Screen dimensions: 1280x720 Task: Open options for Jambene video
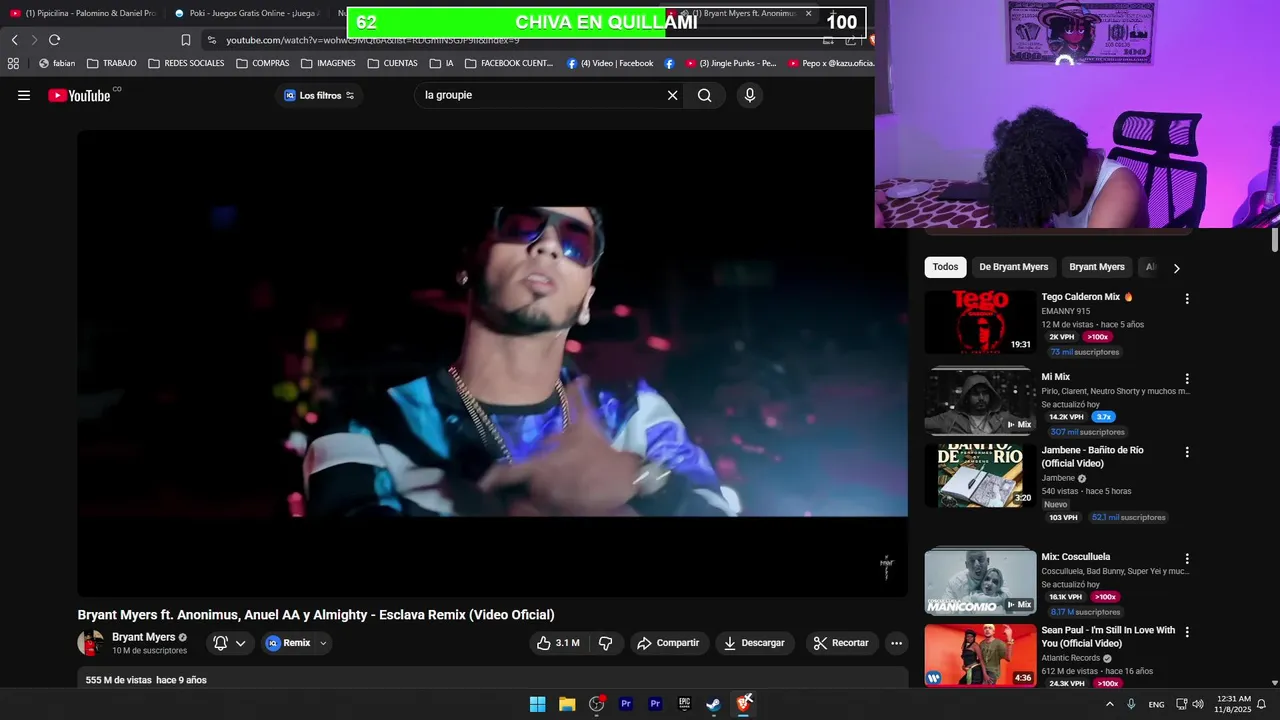(1187, 452)
